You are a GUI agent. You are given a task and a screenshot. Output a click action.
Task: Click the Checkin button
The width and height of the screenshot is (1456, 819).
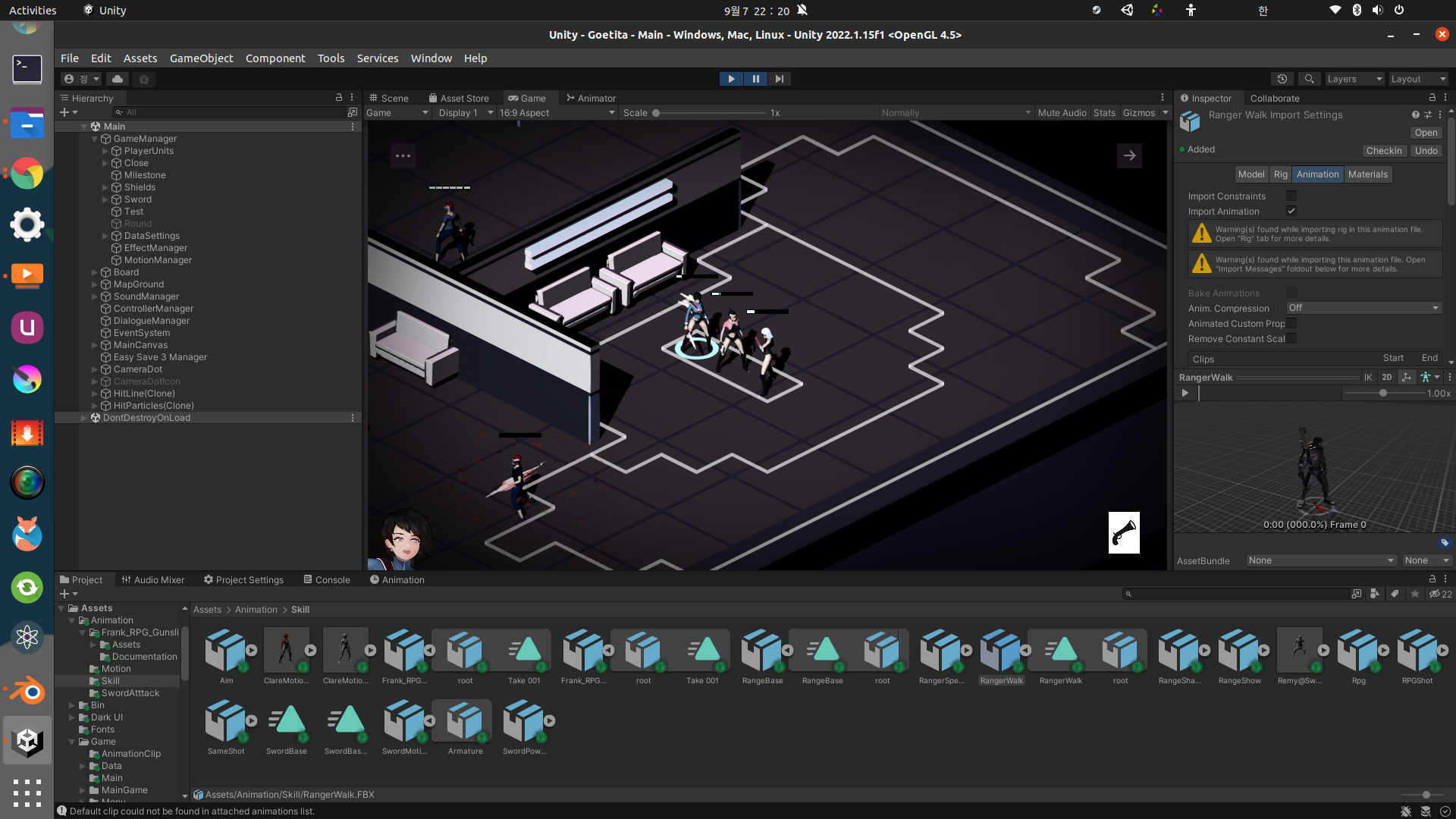(1384, 151)
